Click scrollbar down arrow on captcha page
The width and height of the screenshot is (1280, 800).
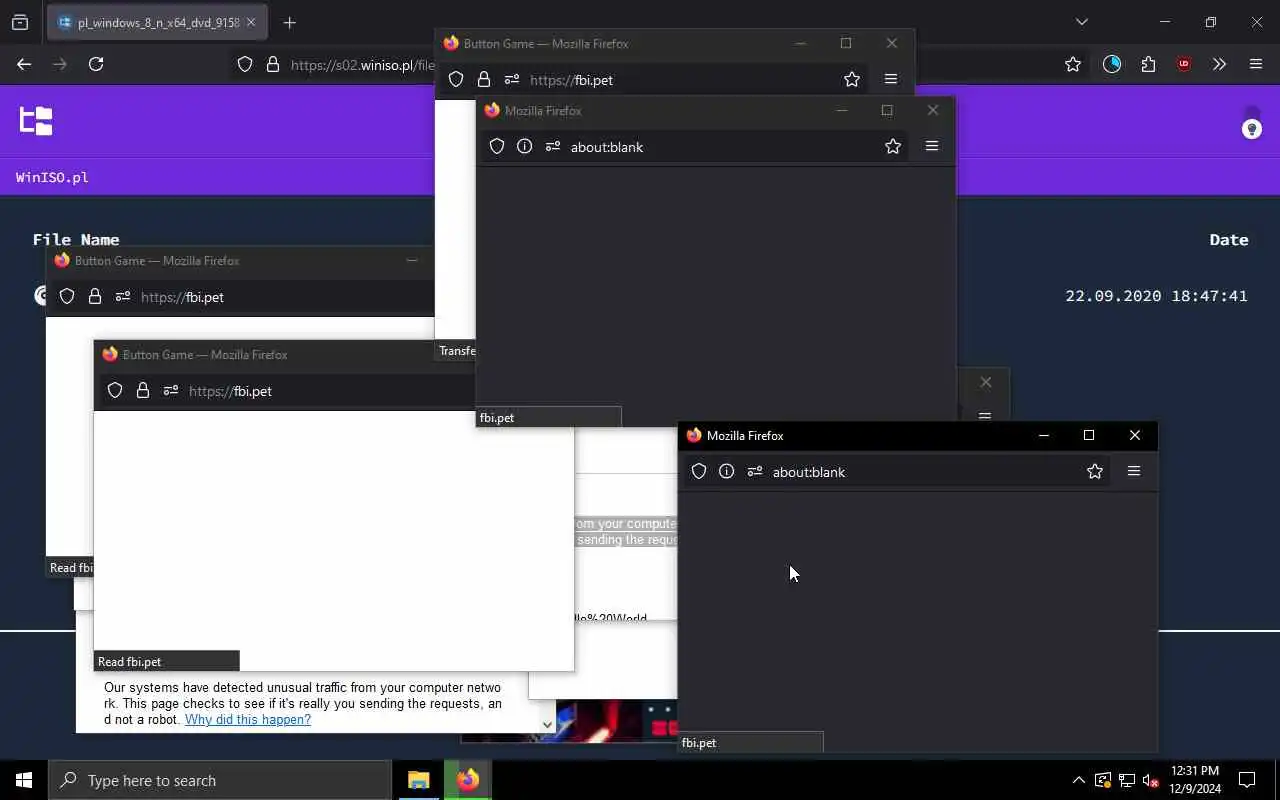pyautogui.click(x=547, y=724)
